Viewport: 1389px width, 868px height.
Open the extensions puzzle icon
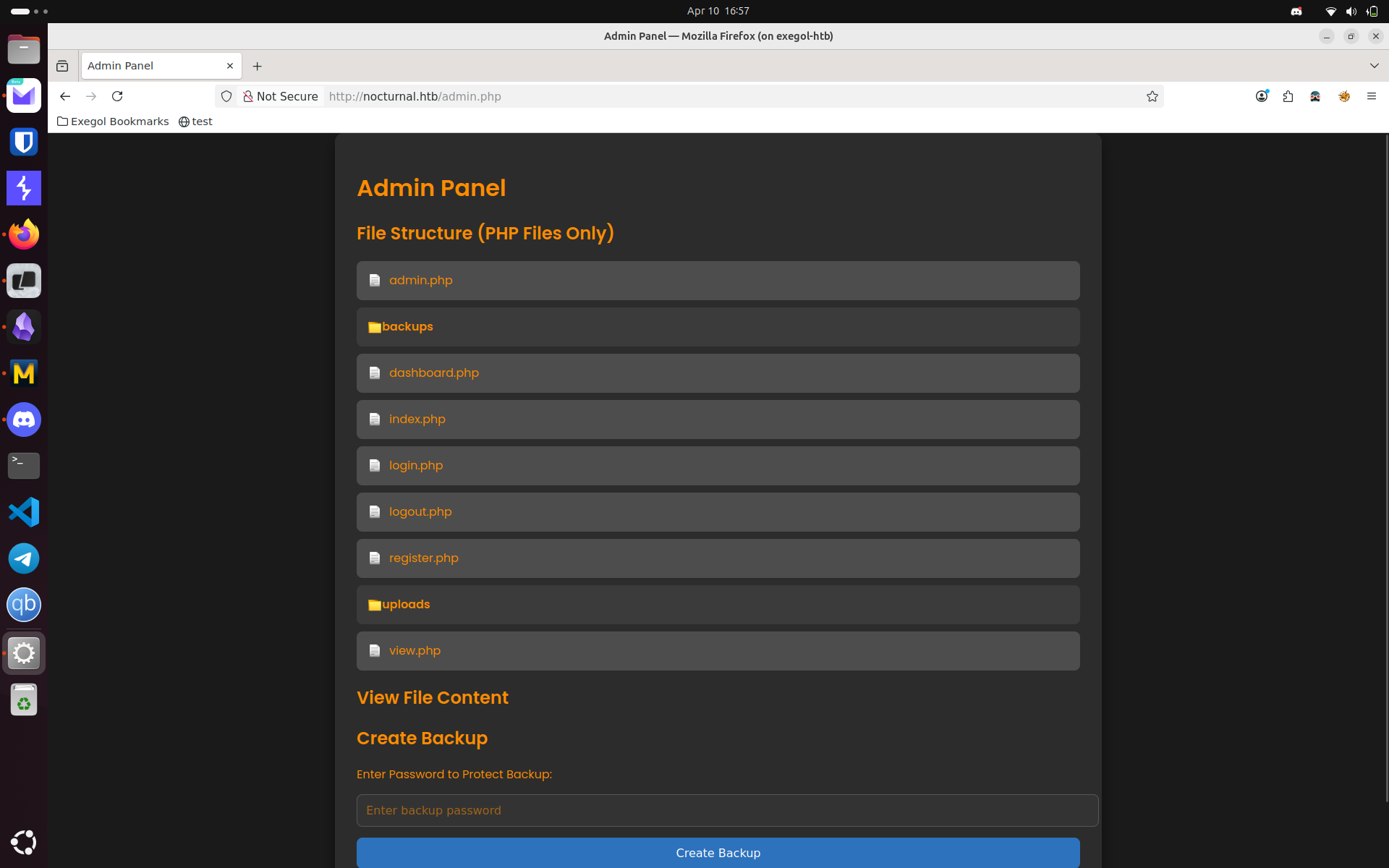pyautogui.click(x=1288, y=96)
